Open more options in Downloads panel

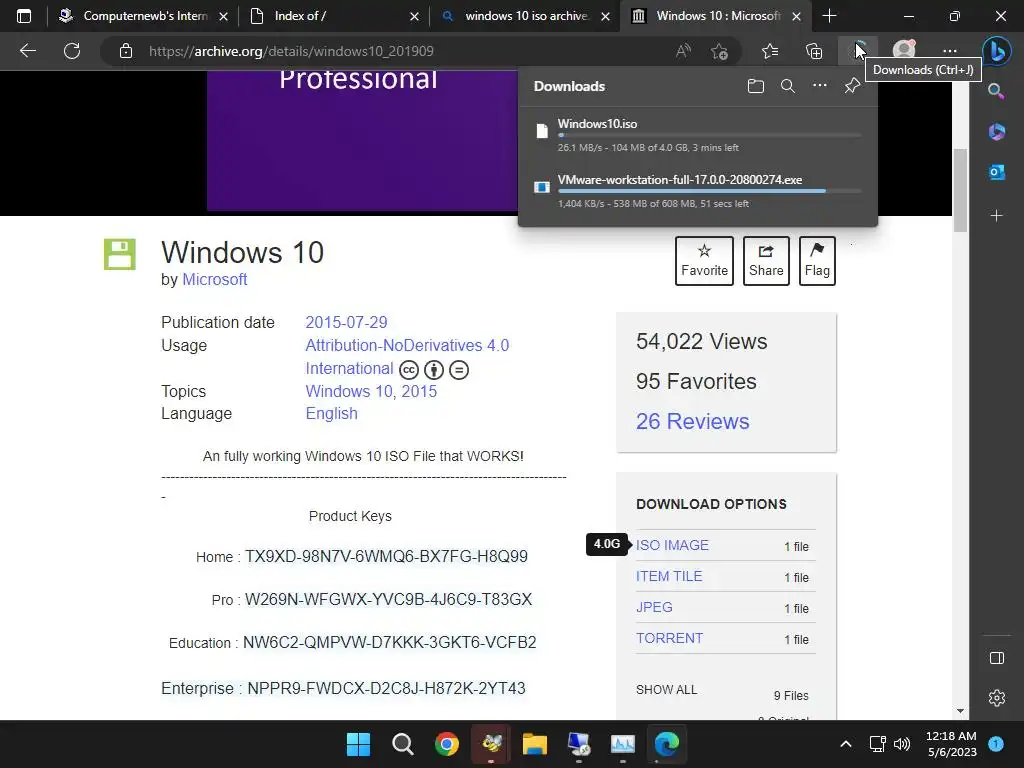[820, 86]
